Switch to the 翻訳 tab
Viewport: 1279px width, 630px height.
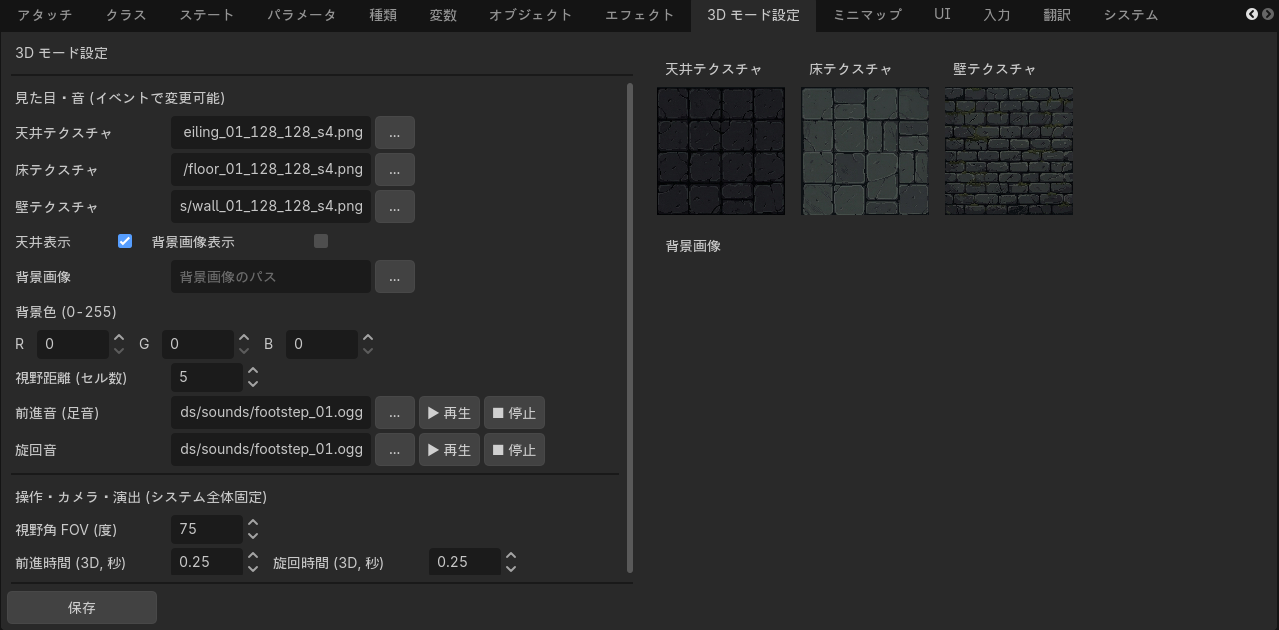click(1056, 15)
